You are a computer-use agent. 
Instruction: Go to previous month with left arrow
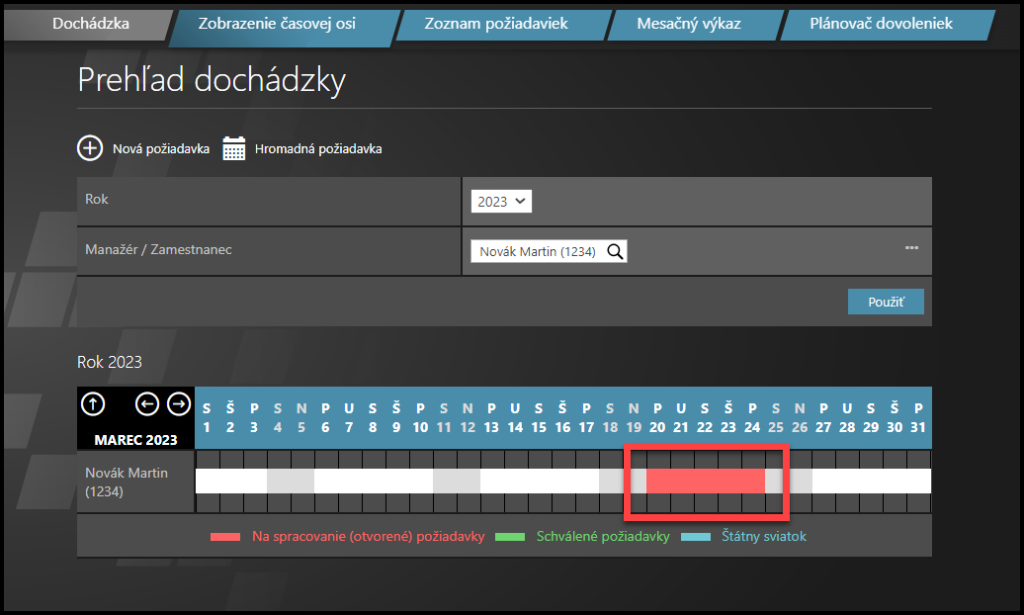(148, 404)
